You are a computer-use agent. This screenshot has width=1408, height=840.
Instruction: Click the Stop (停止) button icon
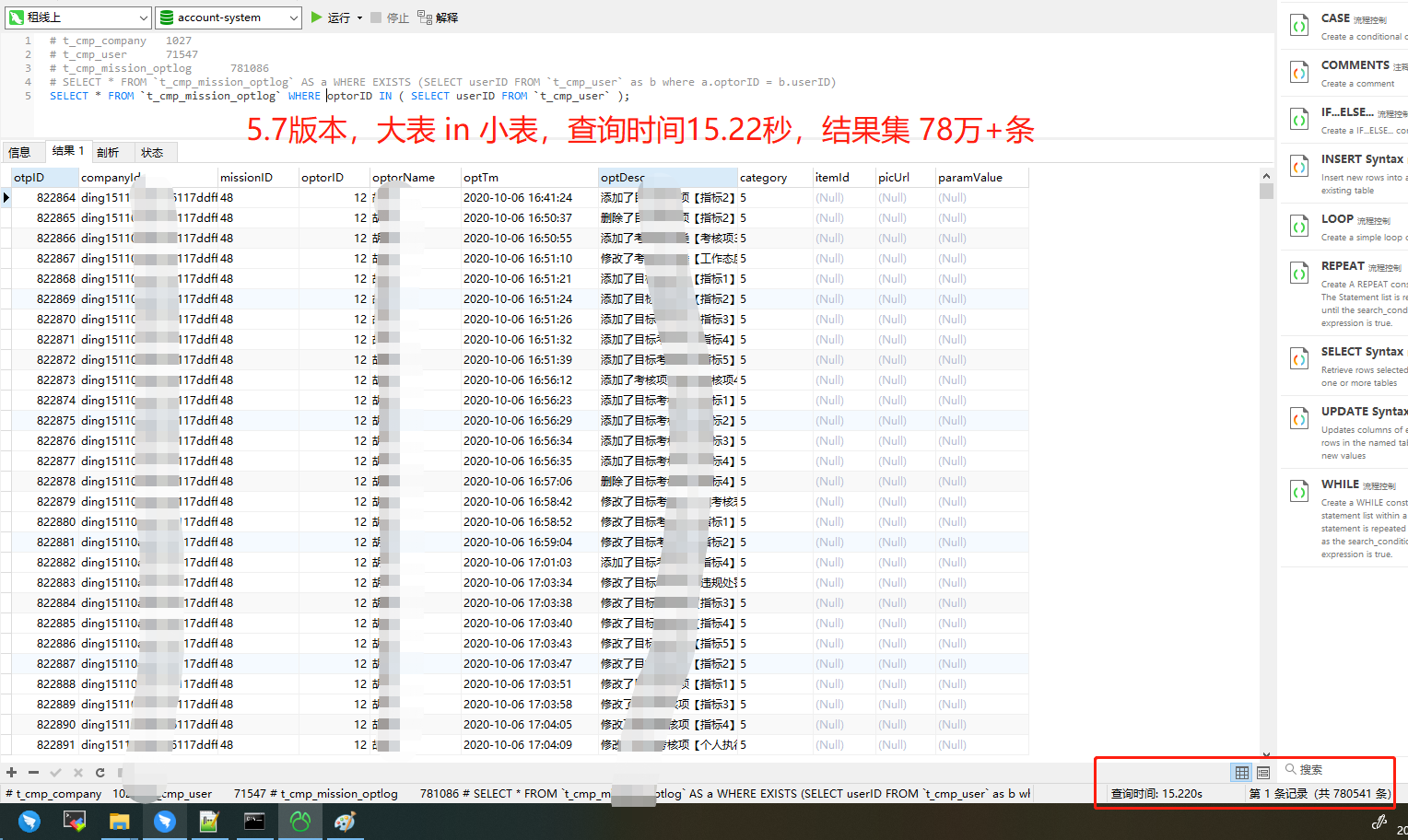pyautogui.click(x=374, y=17)
